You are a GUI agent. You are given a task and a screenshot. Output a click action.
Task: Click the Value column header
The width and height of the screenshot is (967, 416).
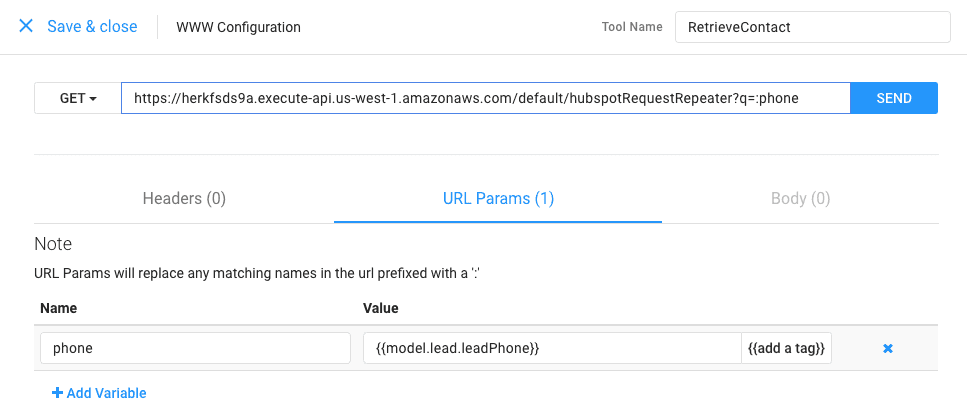point(381,309)
